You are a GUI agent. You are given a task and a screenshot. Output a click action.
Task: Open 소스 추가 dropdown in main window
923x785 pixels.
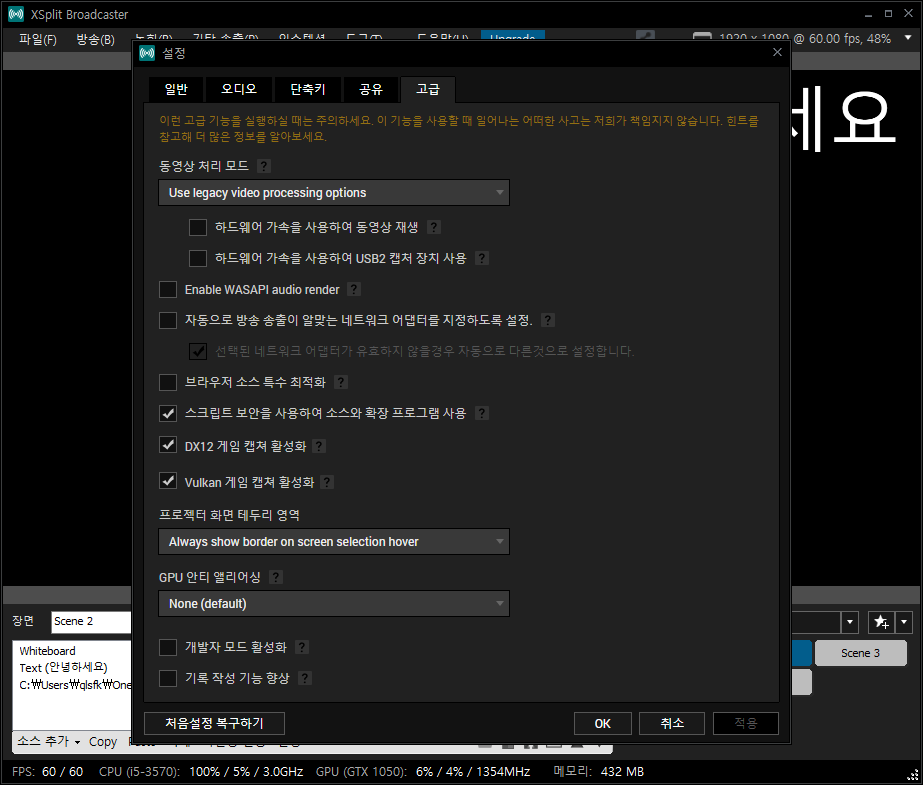click(48, 741)
